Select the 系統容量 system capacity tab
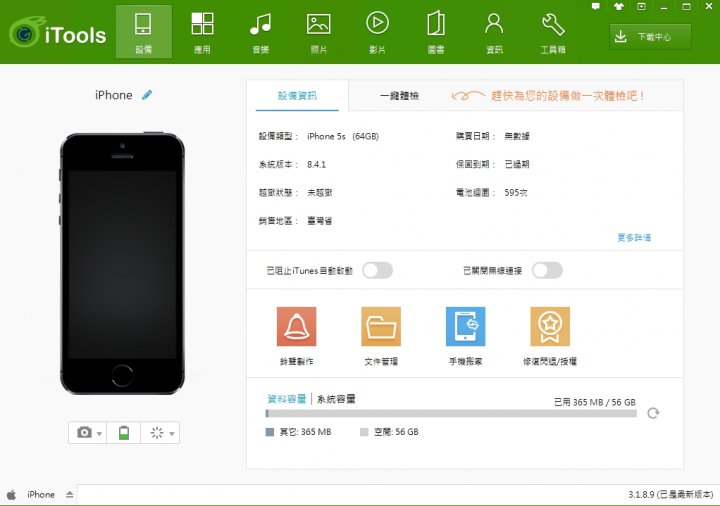 336,399
